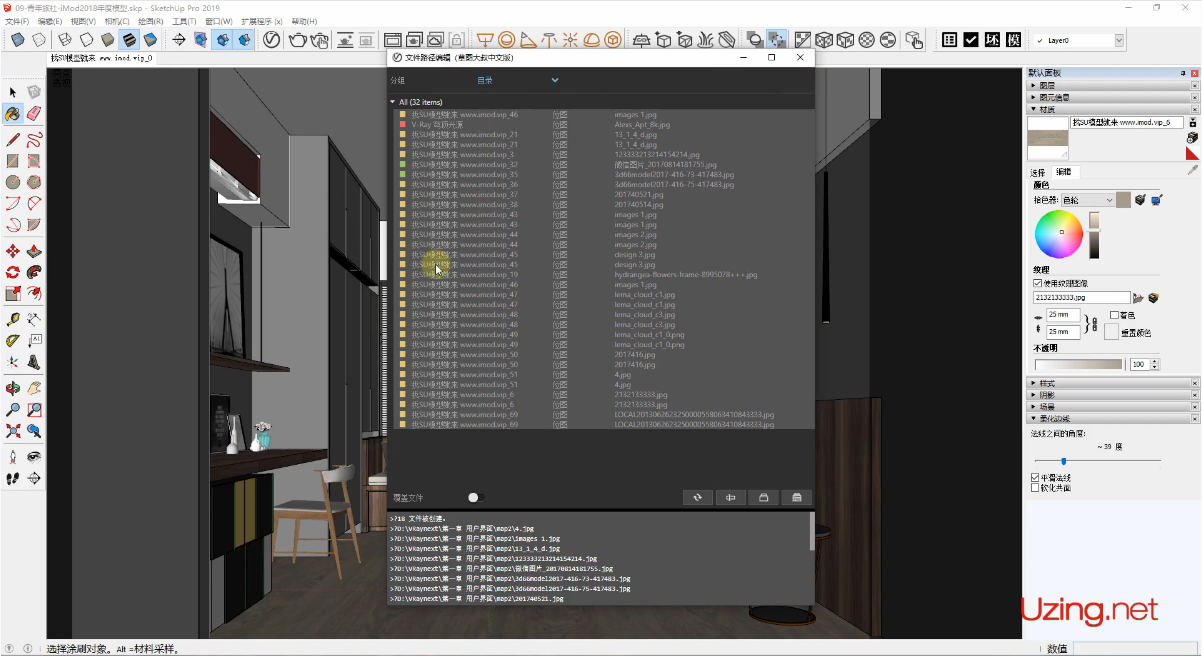Click the color wheel picker
This screenshot has height=656, width=1202.
1059,235
